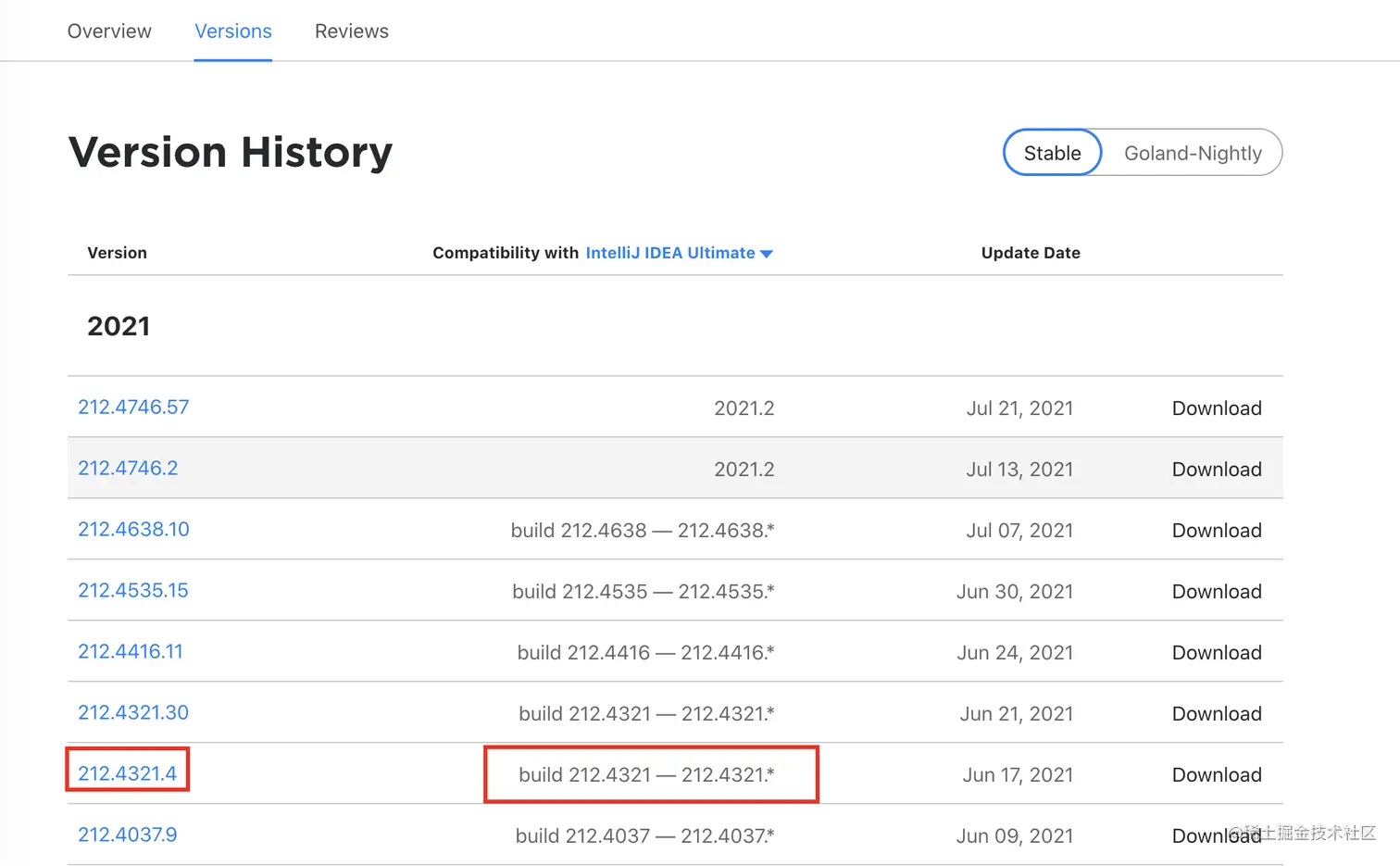
Task: Expand the IntelliJ IDEA Ultimate dropdown arrow
Action: pos(767,254)
